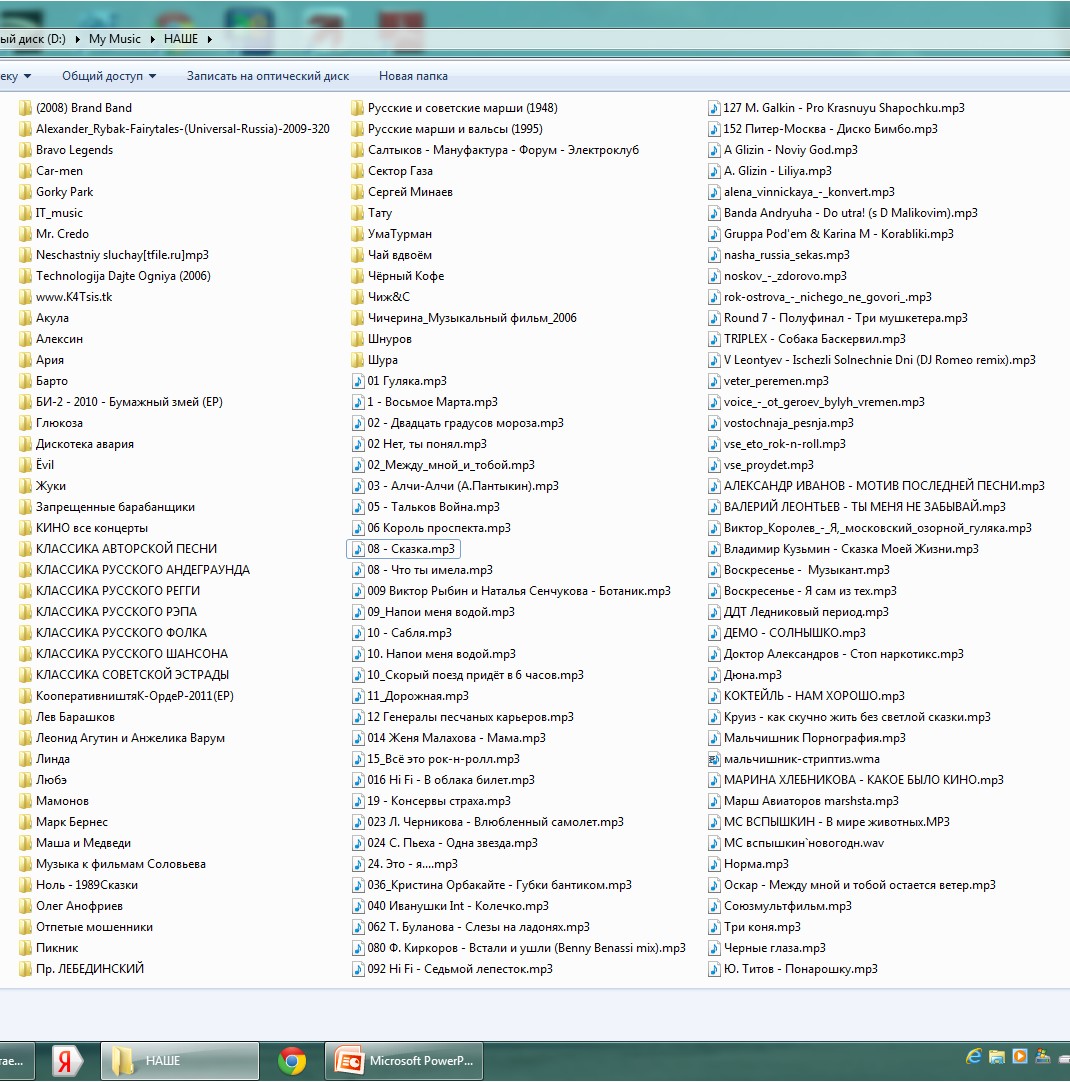Select the Mr. Credo folder
The width and height of the screenshot is (1070, 1082).
click(54, 234)
